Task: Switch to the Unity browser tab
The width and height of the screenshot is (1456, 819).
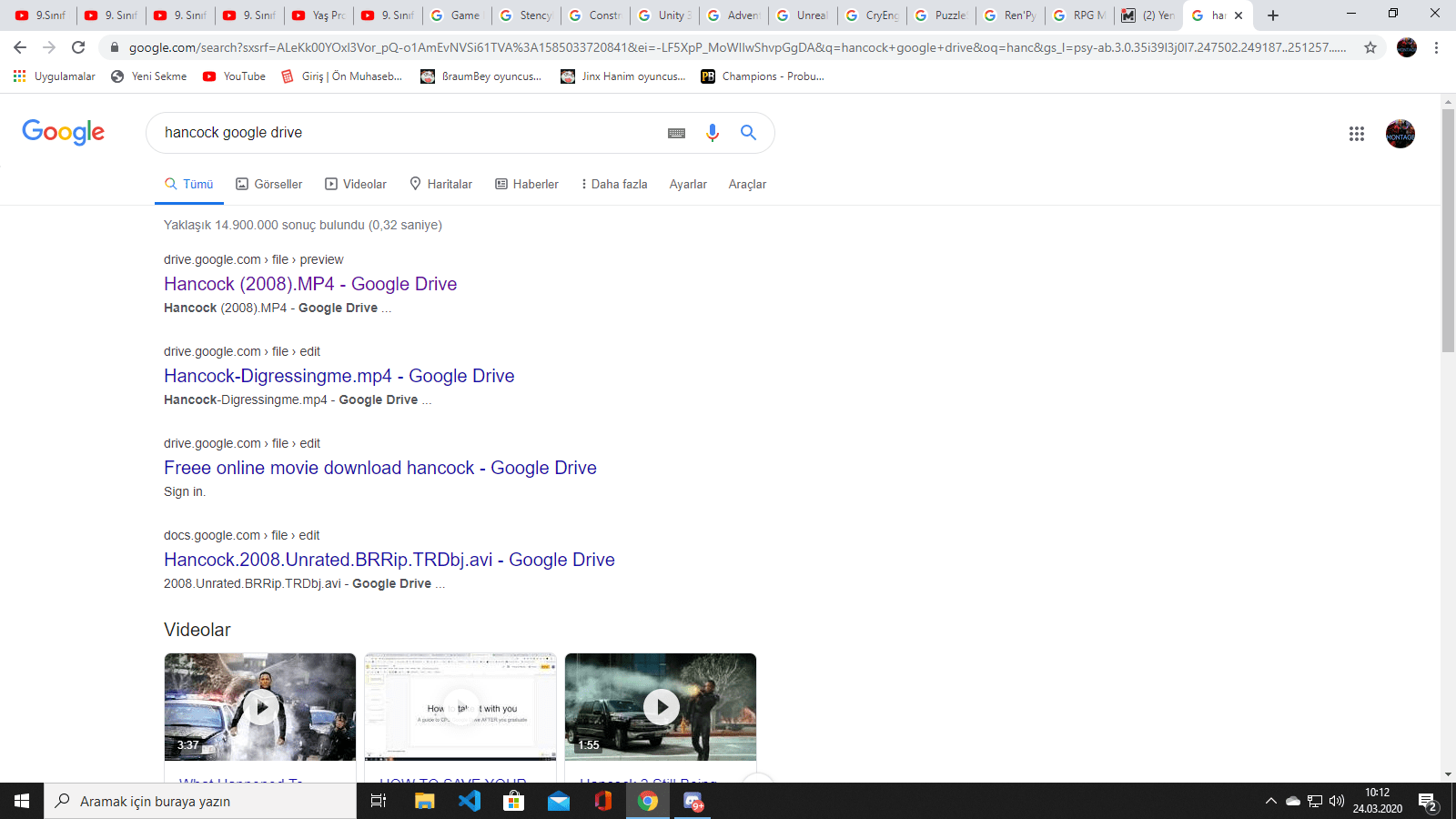Action: pyautogui.click(x=665, y=15)
